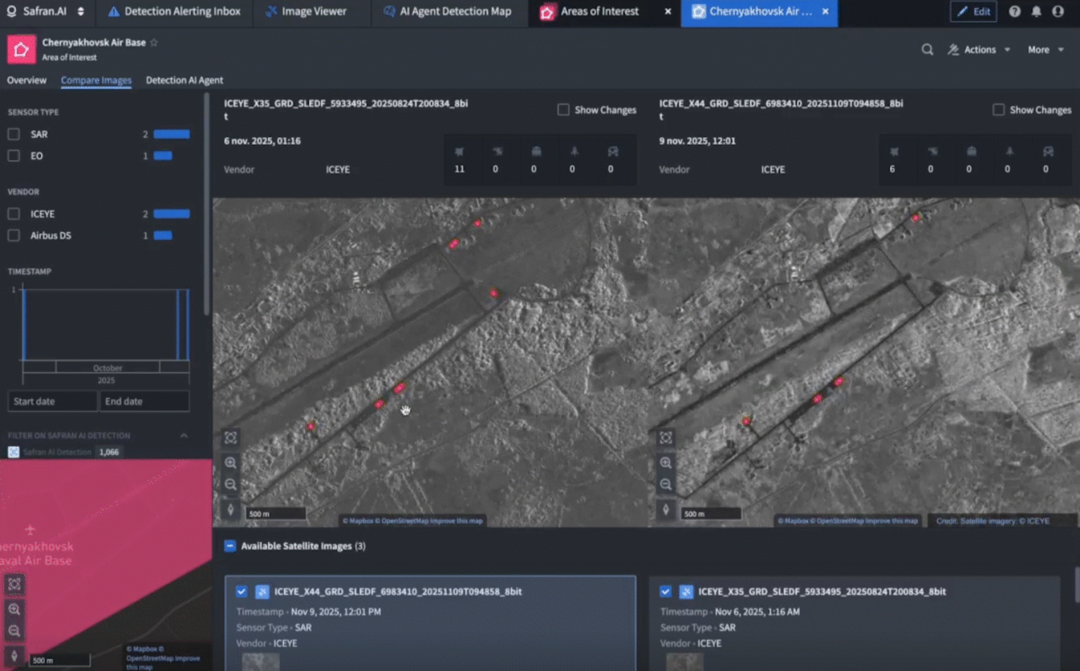This screenshot has height=671, width=1080.
Task: Open the notifications bell icon
Action: pos(1036,12)
